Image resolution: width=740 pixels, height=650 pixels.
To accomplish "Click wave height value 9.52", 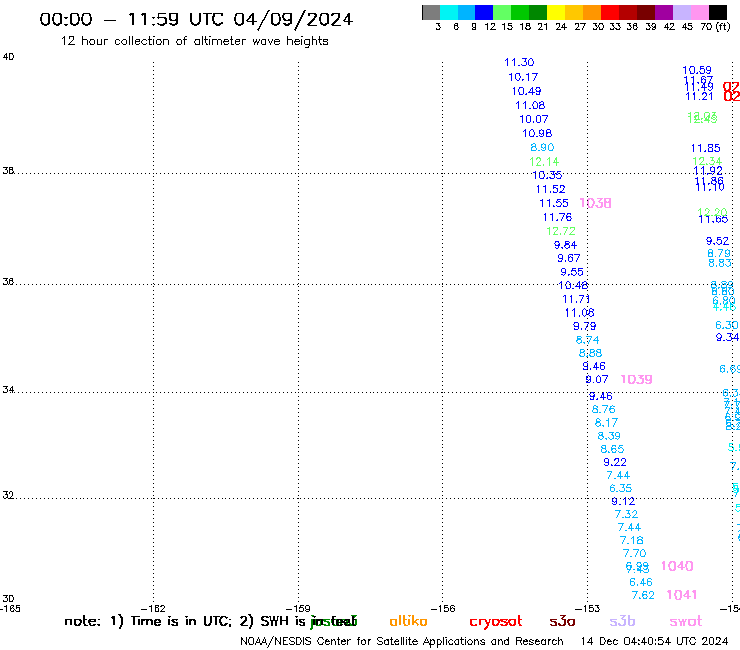I will coord(718,241).
